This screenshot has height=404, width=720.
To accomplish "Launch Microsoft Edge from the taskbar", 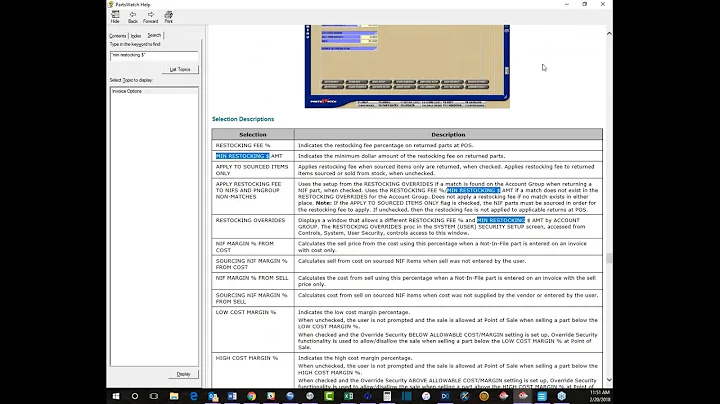I will pos(193,396).
